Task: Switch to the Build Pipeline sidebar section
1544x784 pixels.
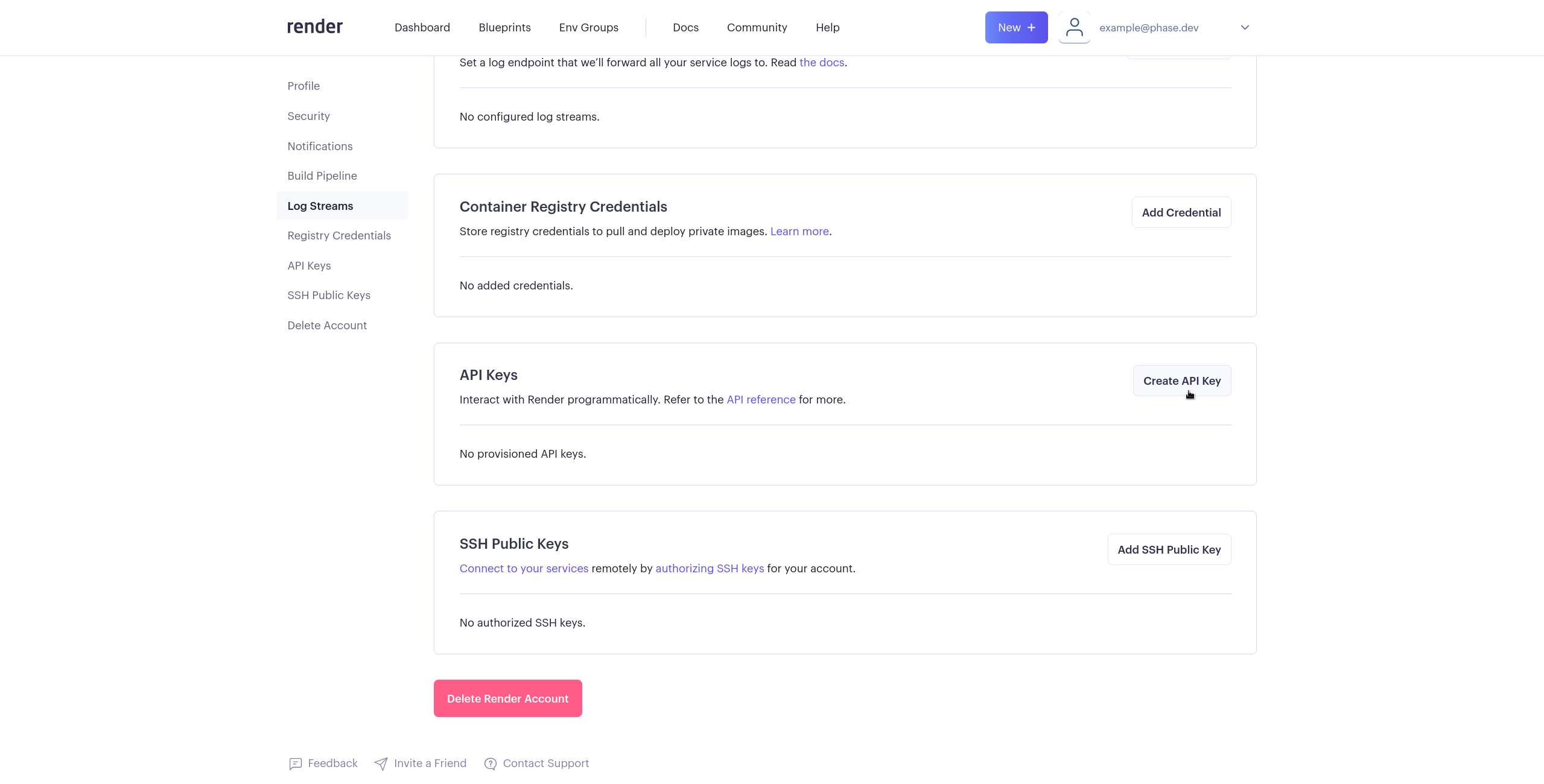Action: coord(322,175)
